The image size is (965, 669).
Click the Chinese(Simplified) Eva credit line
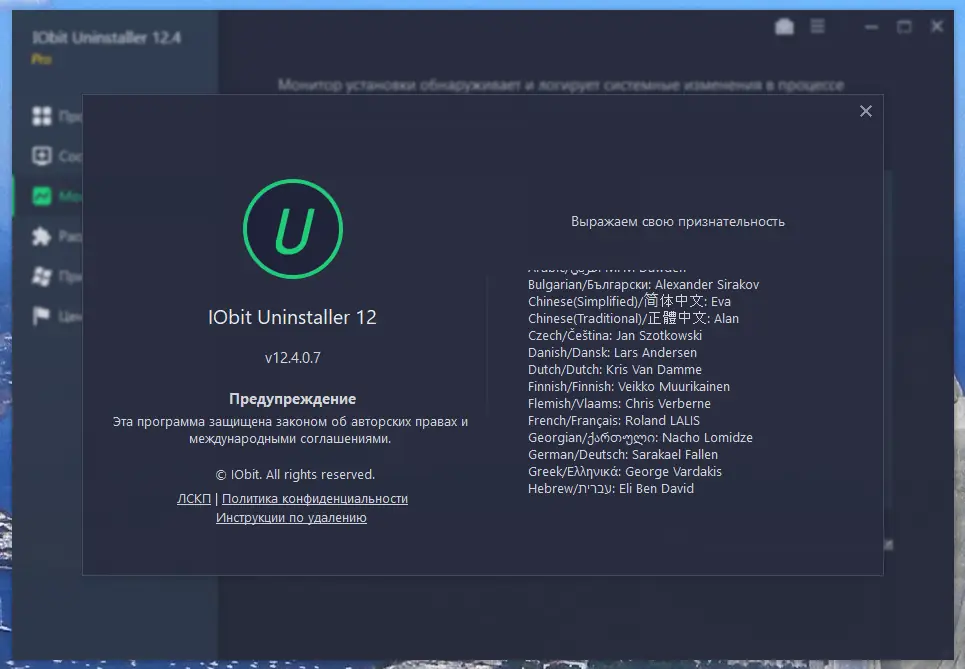[629, 302]
